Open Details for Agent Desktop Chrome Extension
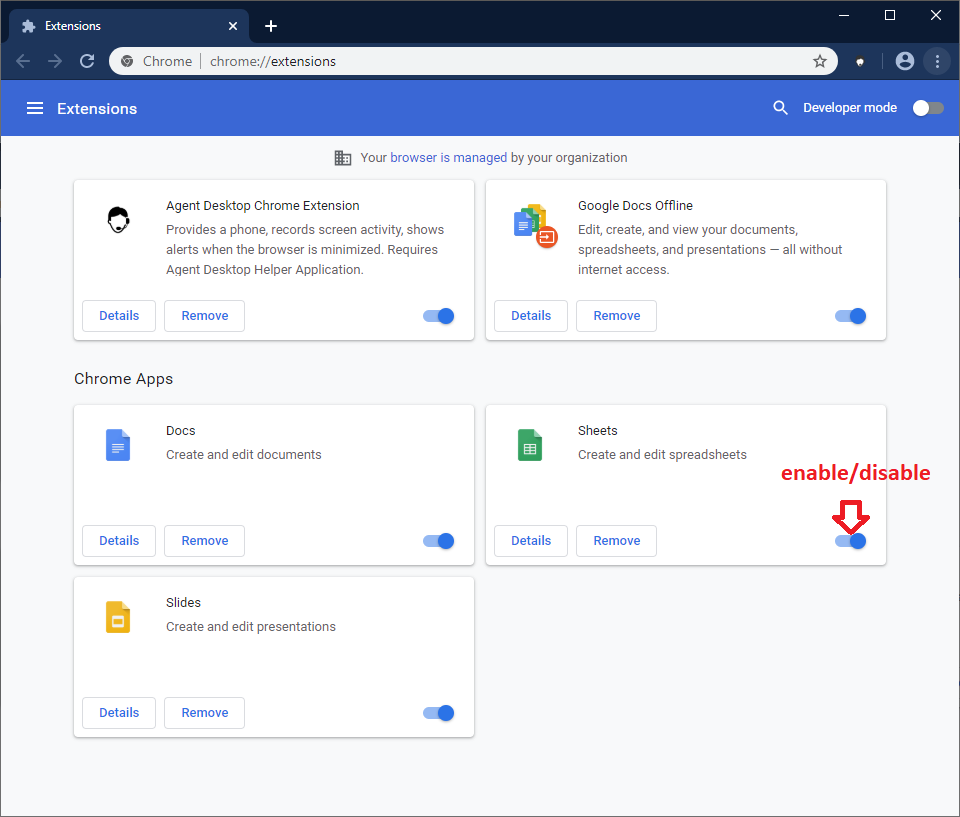The width and height of the screenshot is (960, 817). [119, 316]
